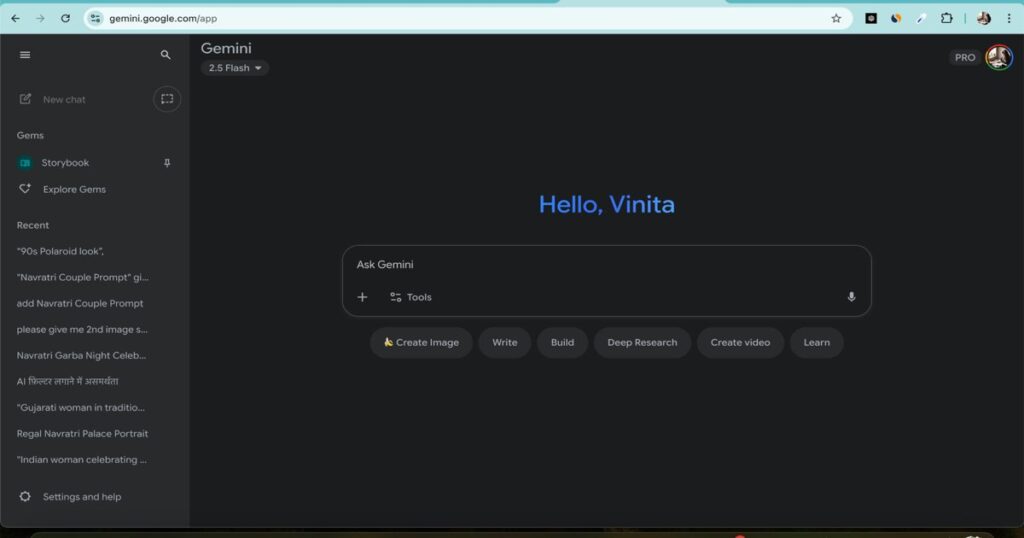Click the PRO badge
The image size is (1024, 538).
tap(965, 57)
